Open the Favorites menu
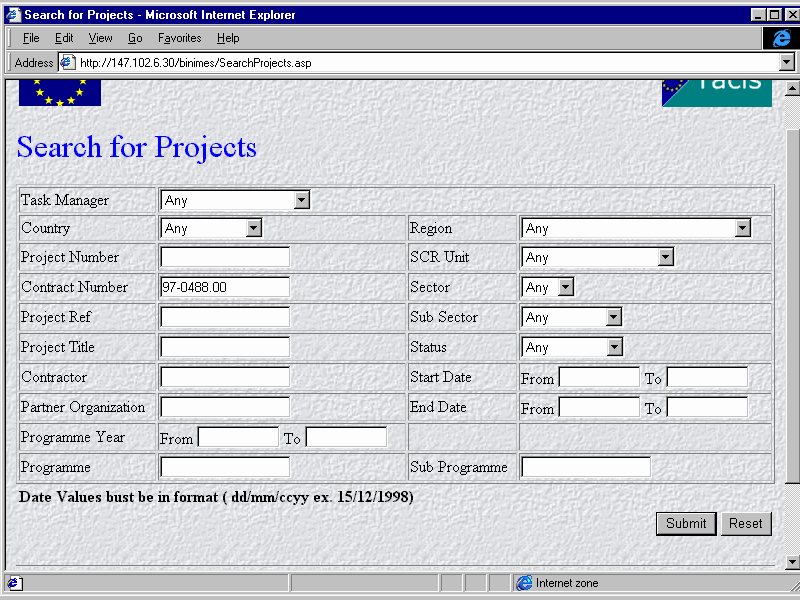The width and height of the screenshot is (800, 600). tap(179, 38)
